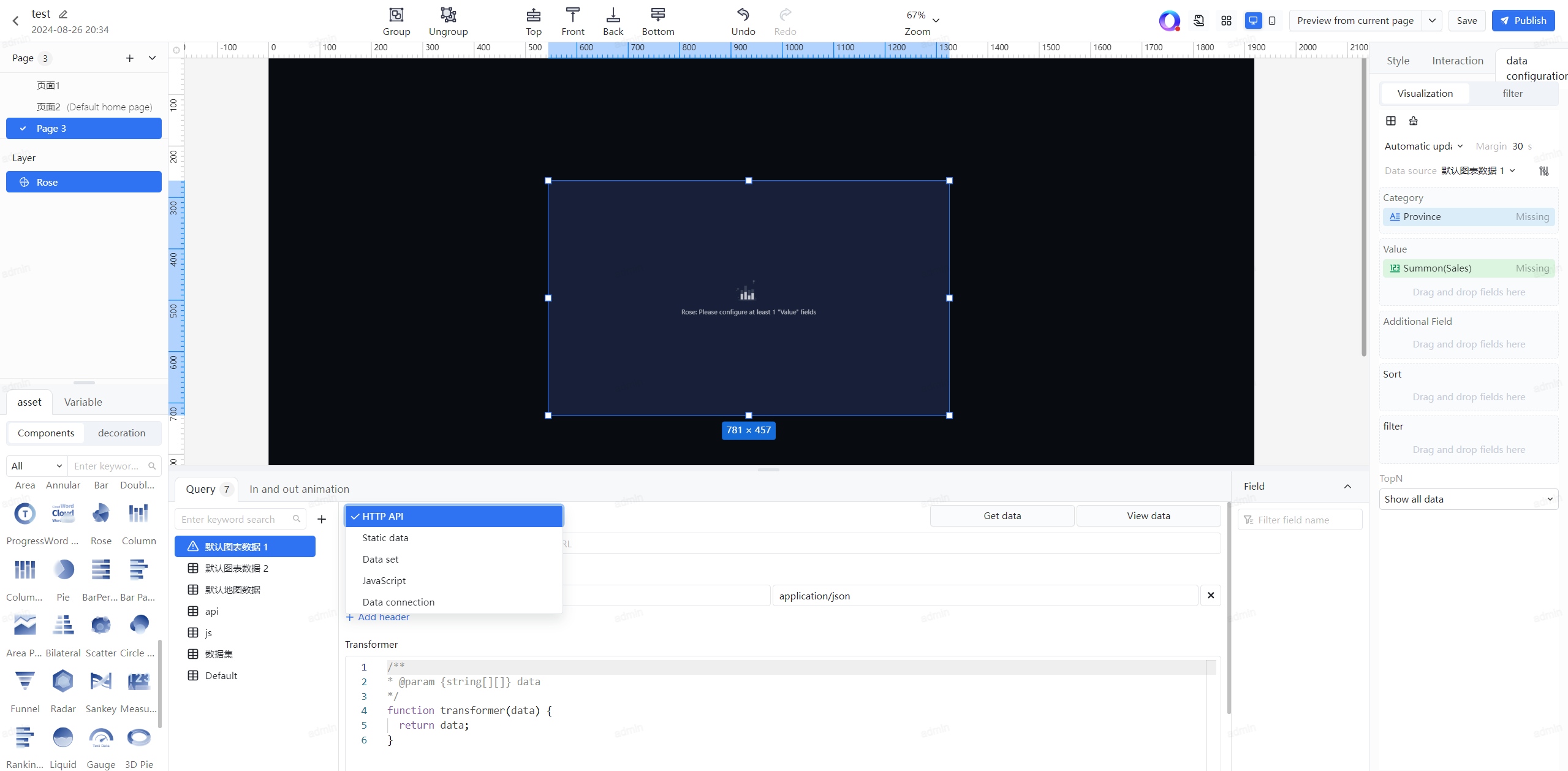Open the colorful AI assistant icon
The height and width of the screenshot is (771, 1568).
pos(1169,21)
